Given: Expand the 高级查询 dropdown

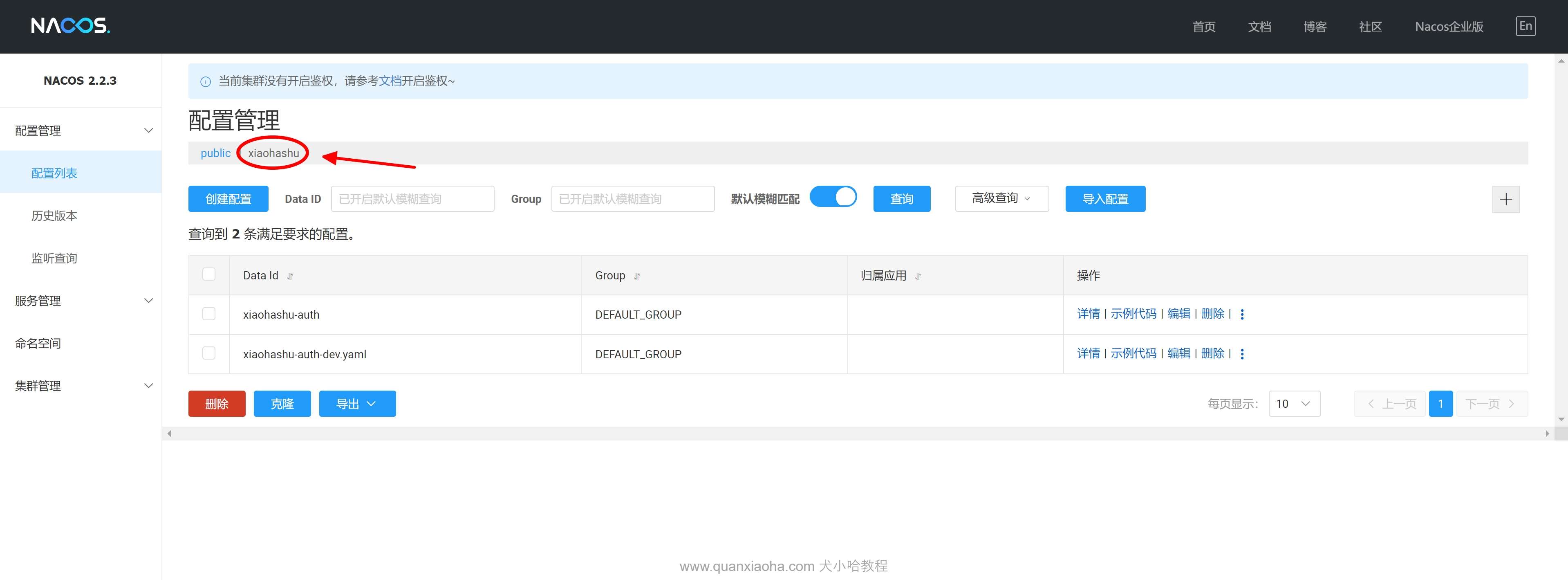Looking at the screenshot, I should pos(1001,199).
